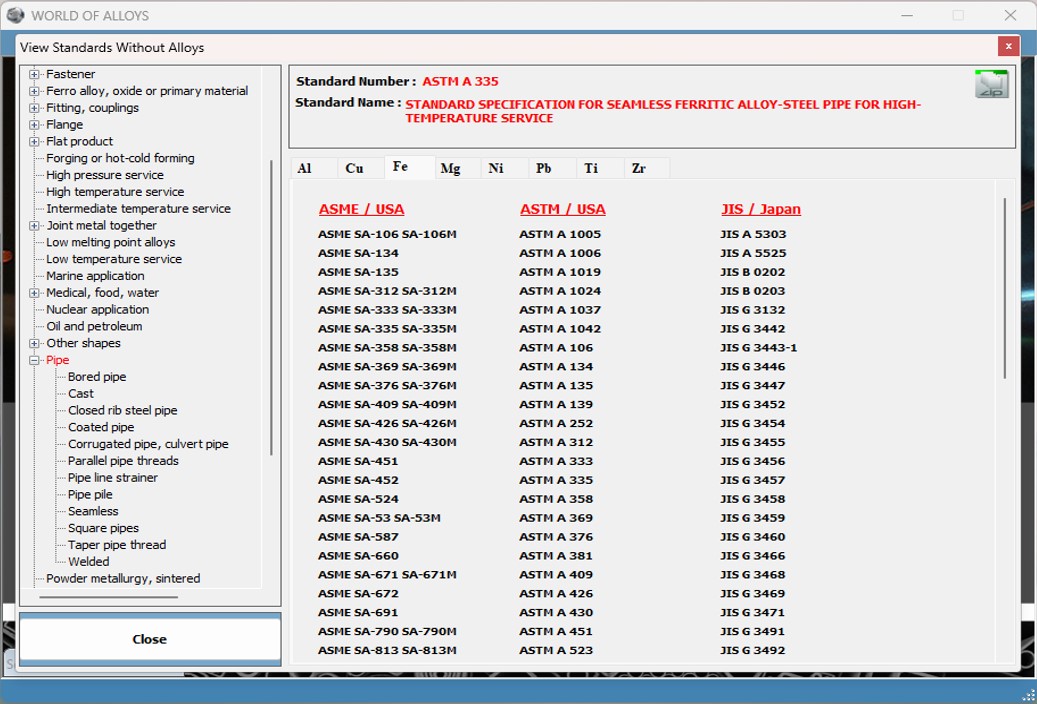This screenshot has height=704, width=1037.
Task: Open the ASTM A 106 entry
Action: (556, 348)
